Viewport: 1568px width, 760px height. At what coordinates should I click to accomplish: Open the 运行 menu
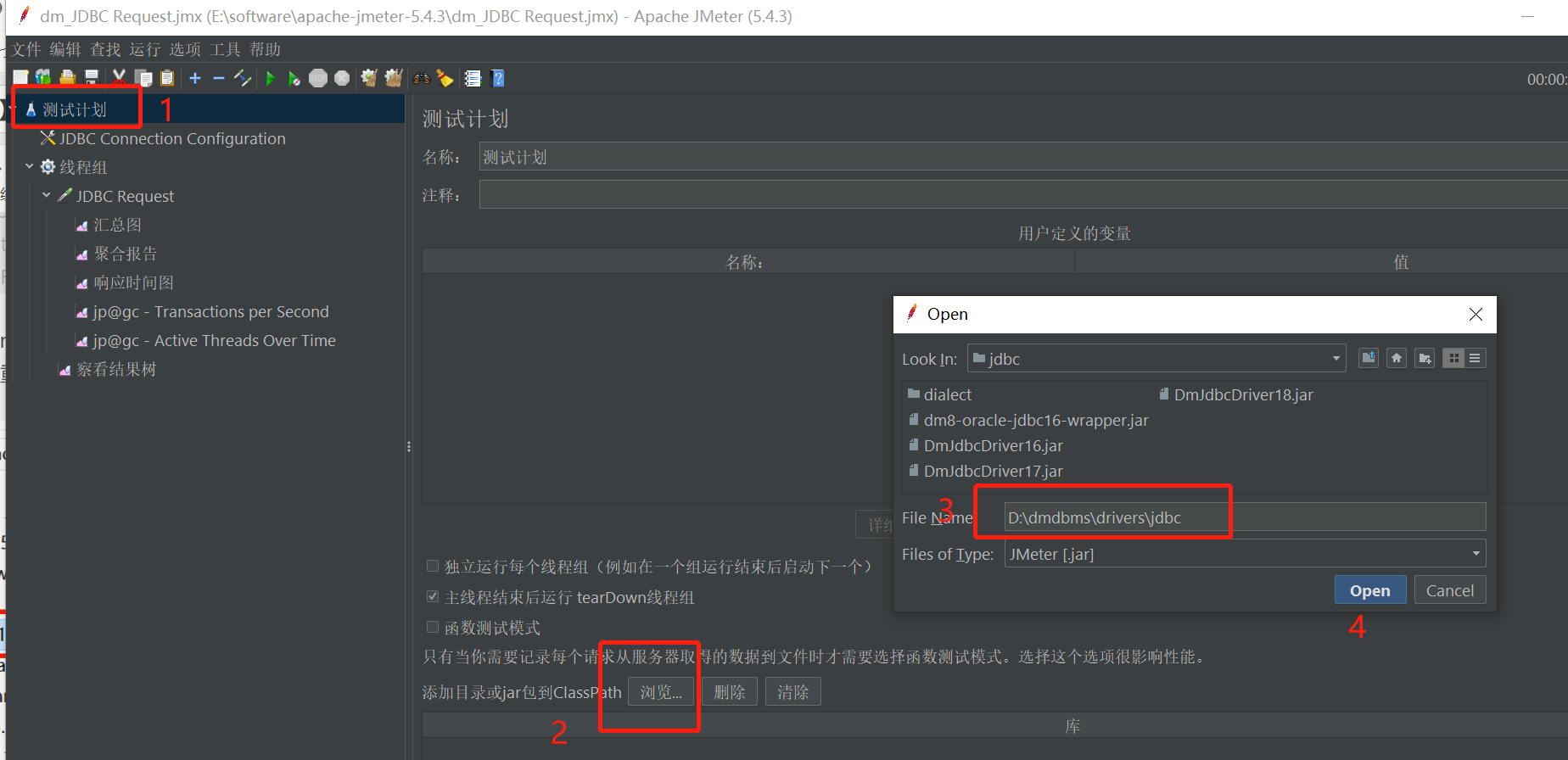pyautogui.click(x=144, y=49)
